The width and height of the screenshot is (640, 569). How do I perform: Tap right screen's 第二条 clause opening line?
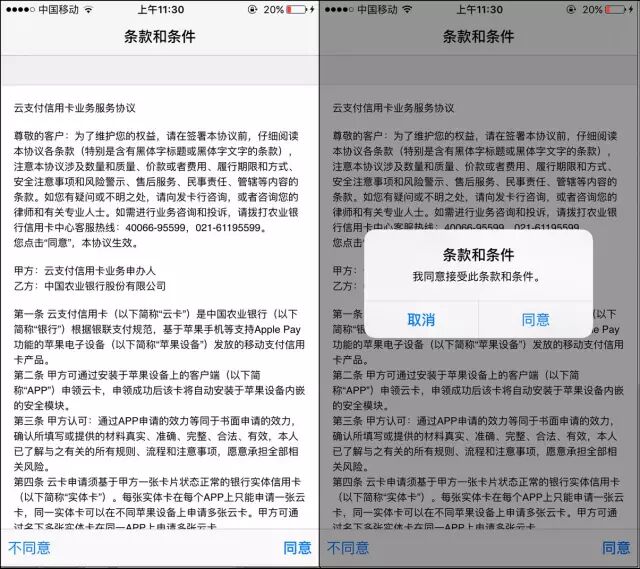point(456,375)
